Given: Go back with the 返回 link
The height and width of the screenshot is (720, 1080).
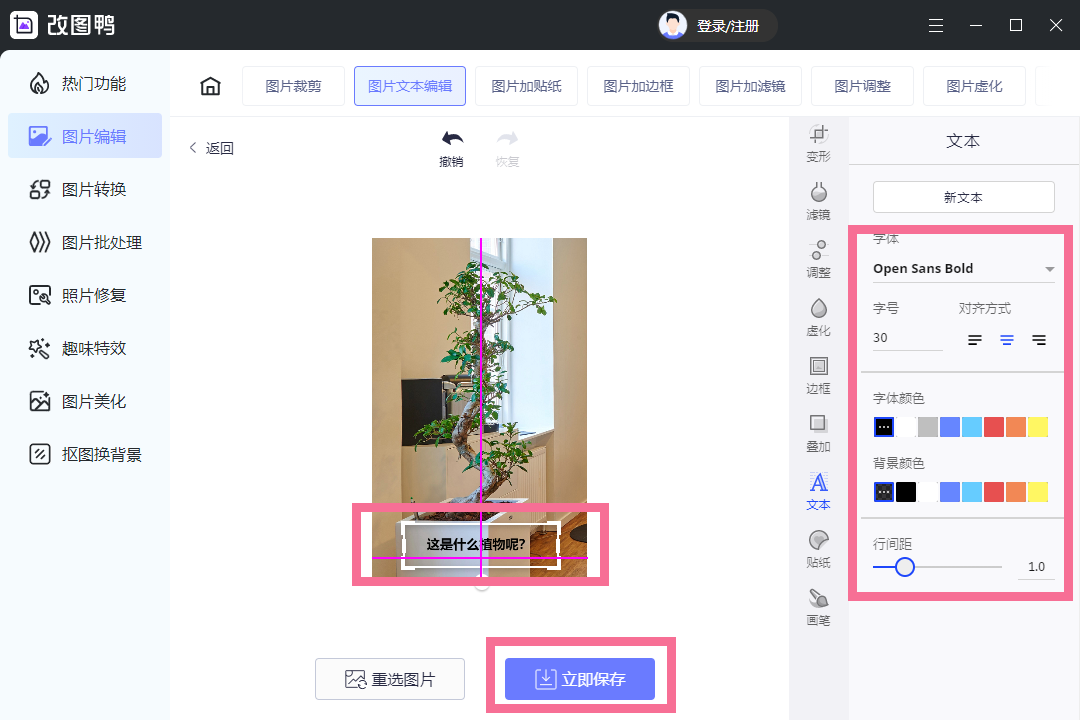Looking at the screenshot, I should 211,148.
